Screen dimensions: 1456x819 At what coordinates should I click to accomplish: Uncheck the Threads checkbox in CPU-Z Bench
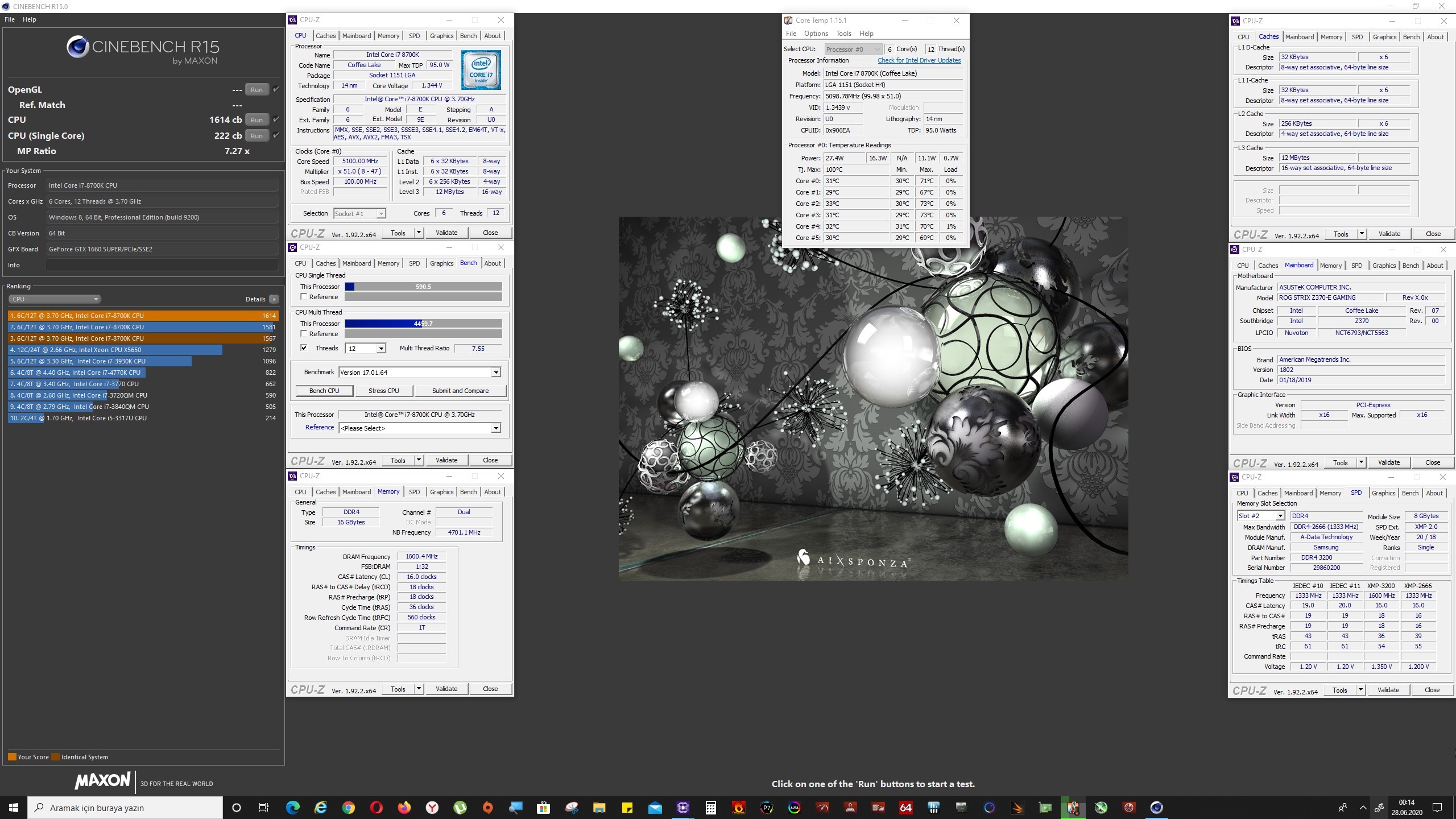tap(304, 348)
